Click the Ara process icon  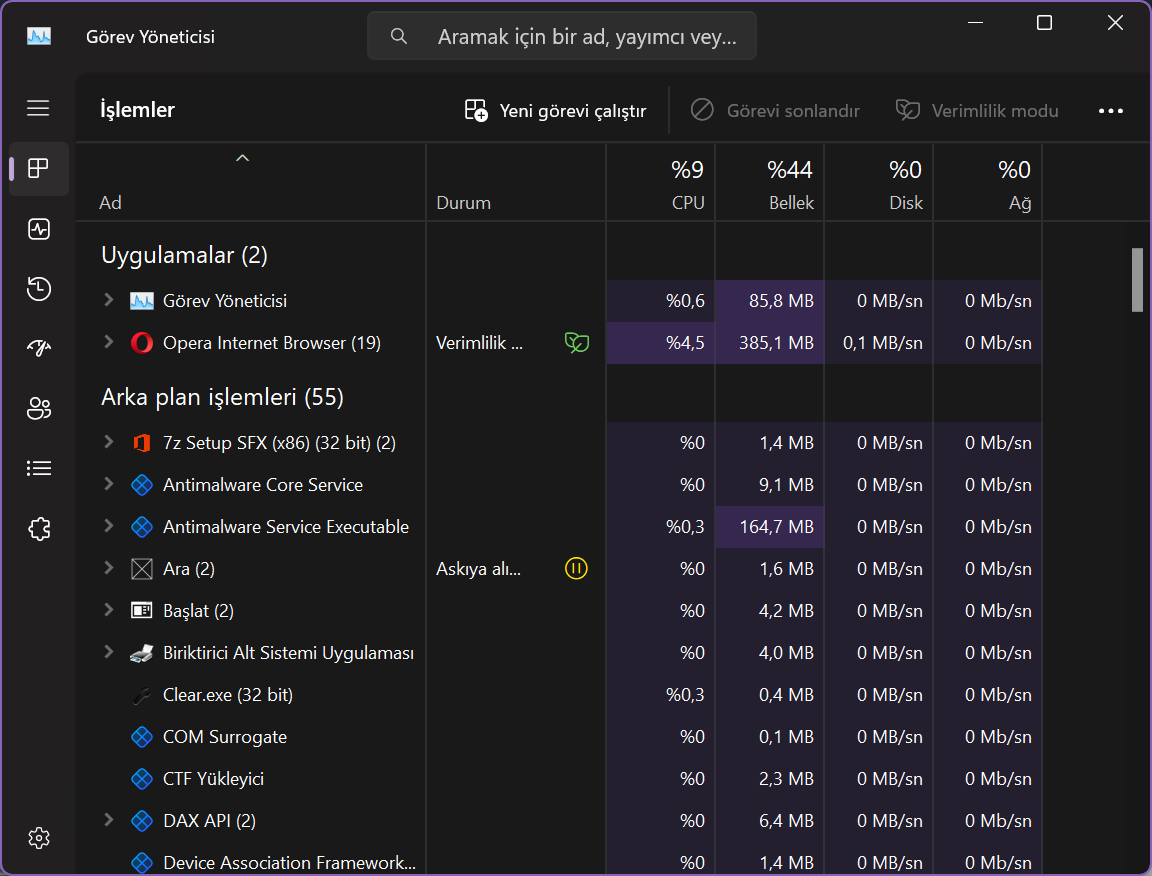coord(142,568)
